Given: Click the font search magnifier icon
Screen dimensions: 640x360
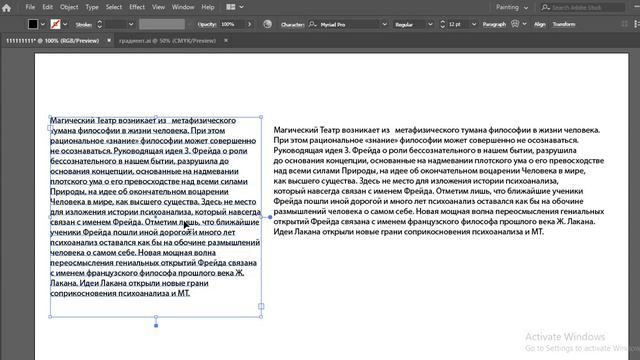Looking at the screenshot, I should [x=313, y=24].
